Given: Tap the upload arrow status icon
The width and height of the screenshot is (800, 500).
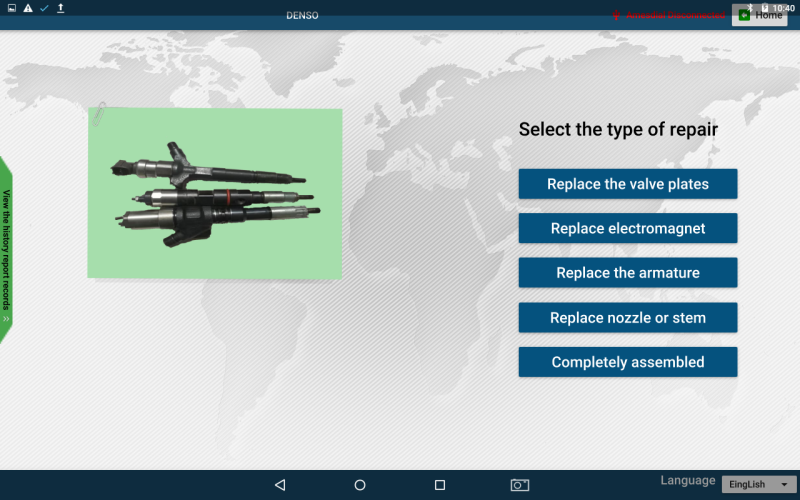Looking at the screenshot, I should pyautogui.click(x=60, y=8).
